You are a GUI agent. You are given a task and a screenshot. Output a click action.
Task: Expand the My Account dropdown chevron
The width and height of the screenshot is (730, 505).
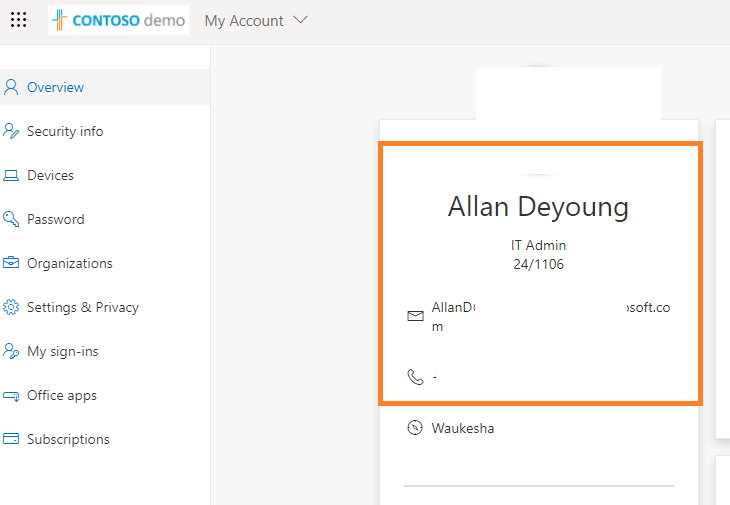[x=300, y=20]
